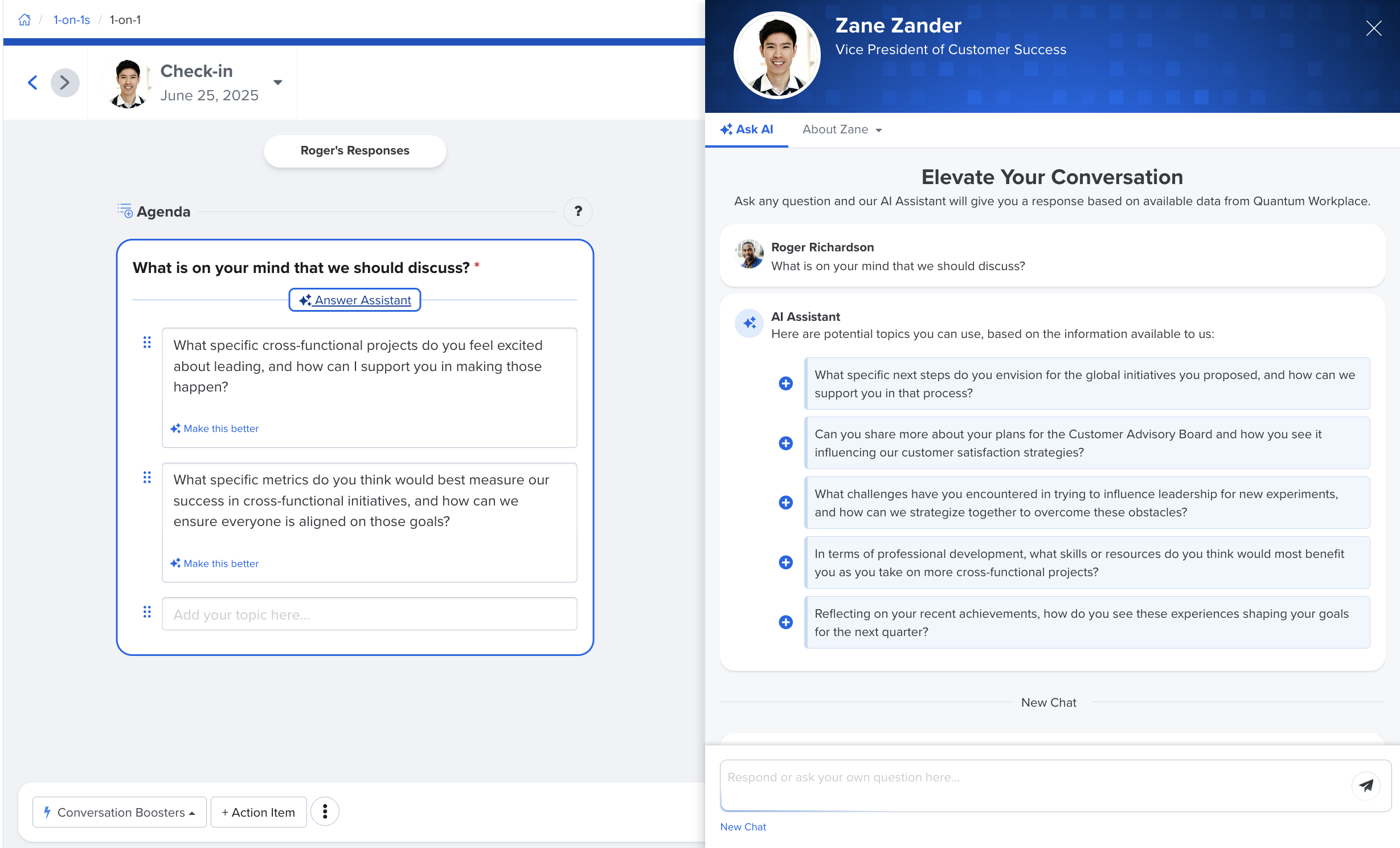
Task: Select Roger's Responses pill button
Action: (x=355, y=151)
